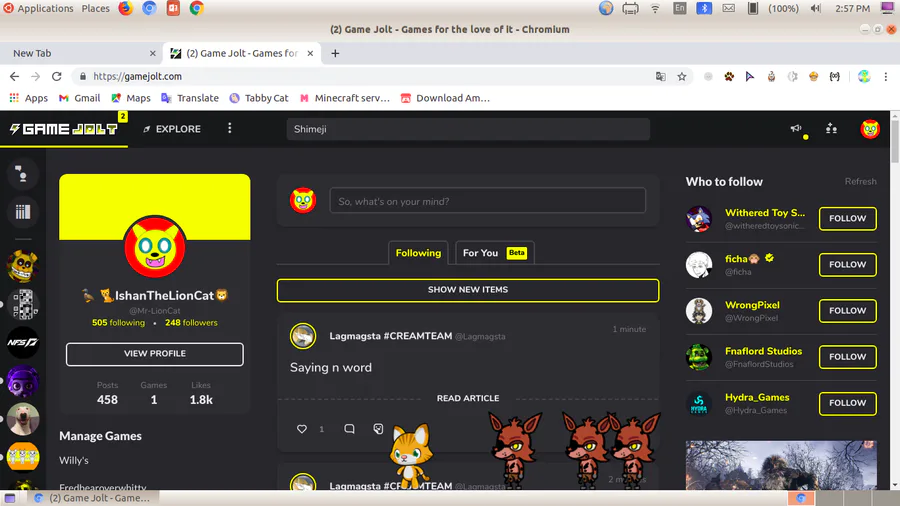
Task: Show new items in the feed
Action: 468,290
